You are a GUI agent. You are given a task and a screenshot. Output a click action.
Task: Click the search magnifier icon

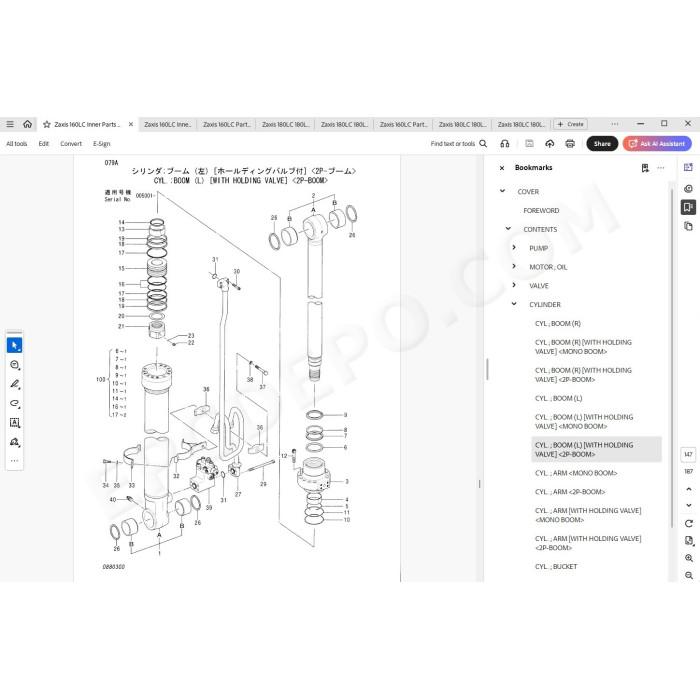[x=483, y=144]
